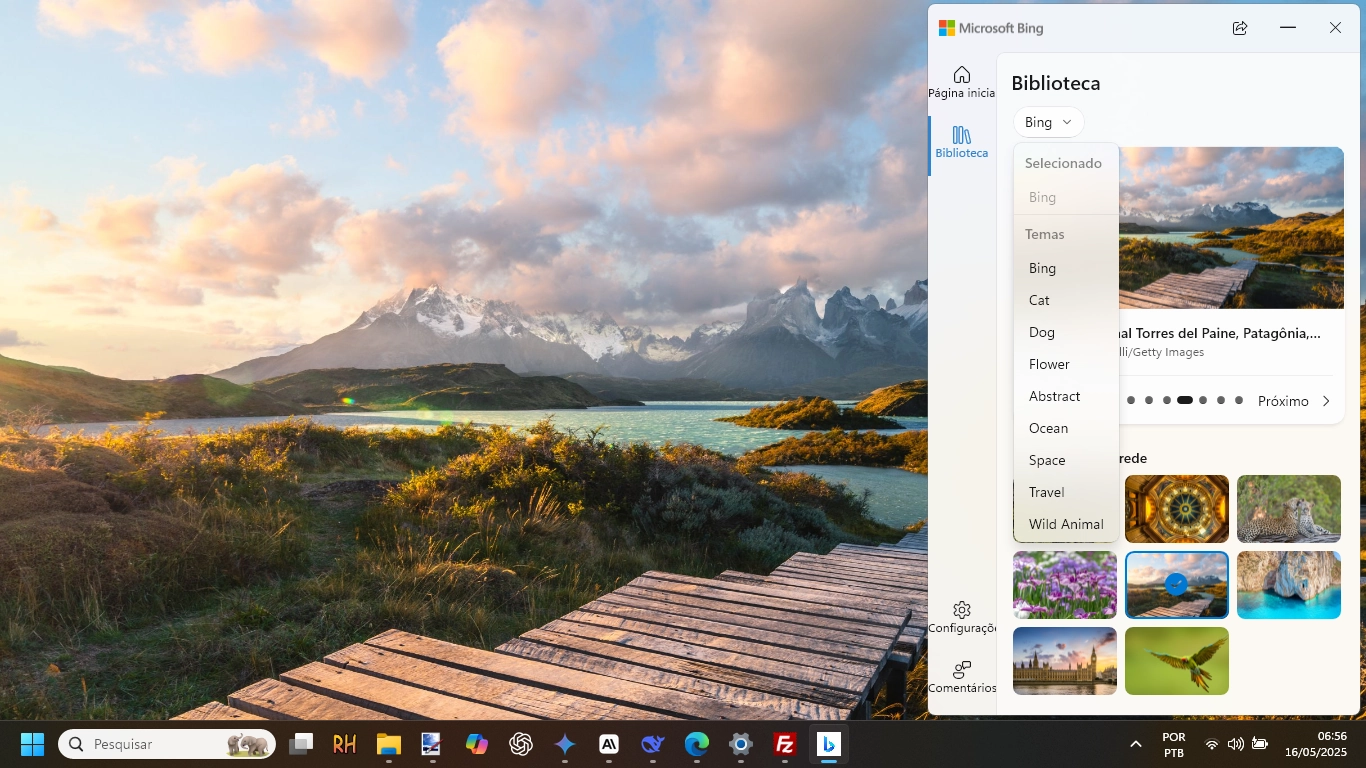Click the Pesquisar taskbar search box
Viewport: 1366px width, 768px height.
[167, 744]
